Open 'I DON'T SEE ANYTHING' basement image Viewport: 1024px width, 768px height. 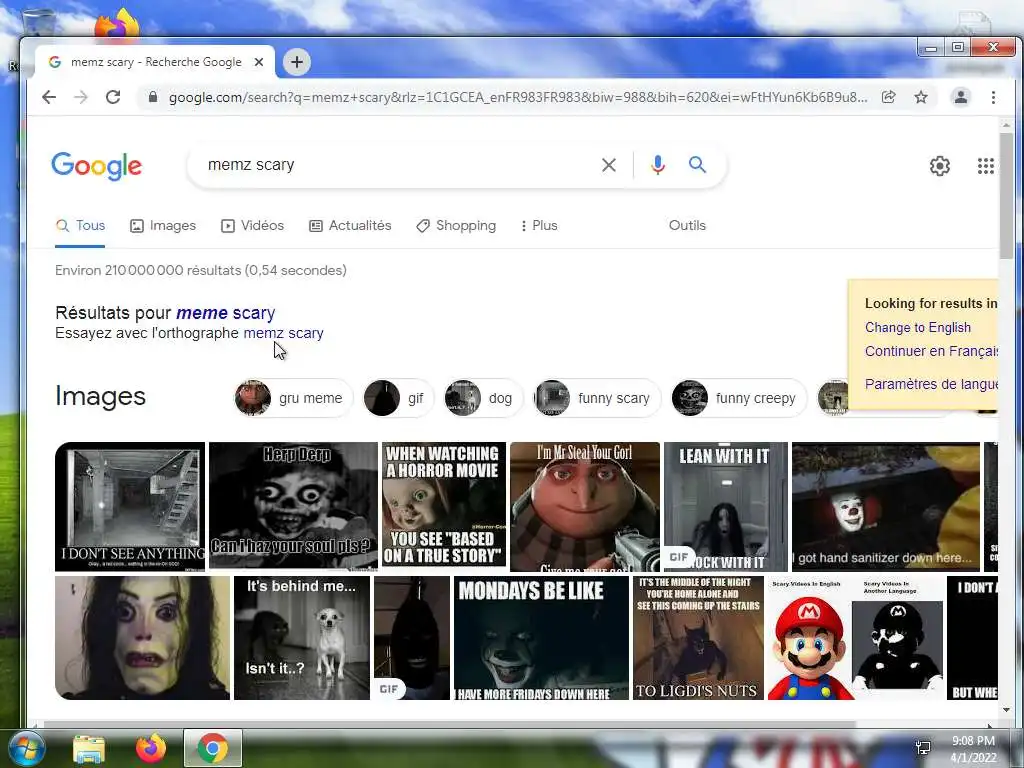coord(130,506)
